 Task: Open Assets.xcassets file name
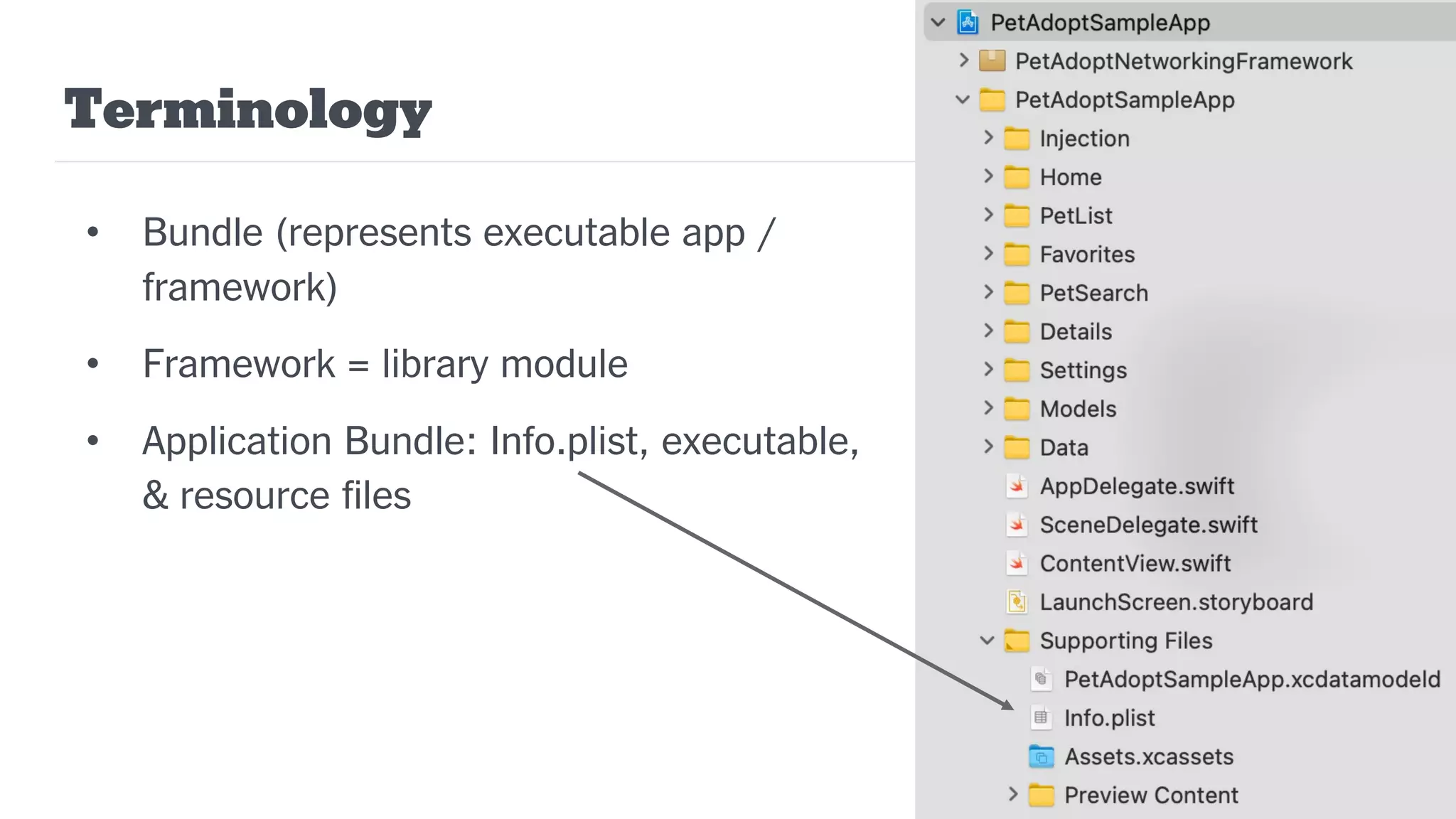[x=1149, y=756]
